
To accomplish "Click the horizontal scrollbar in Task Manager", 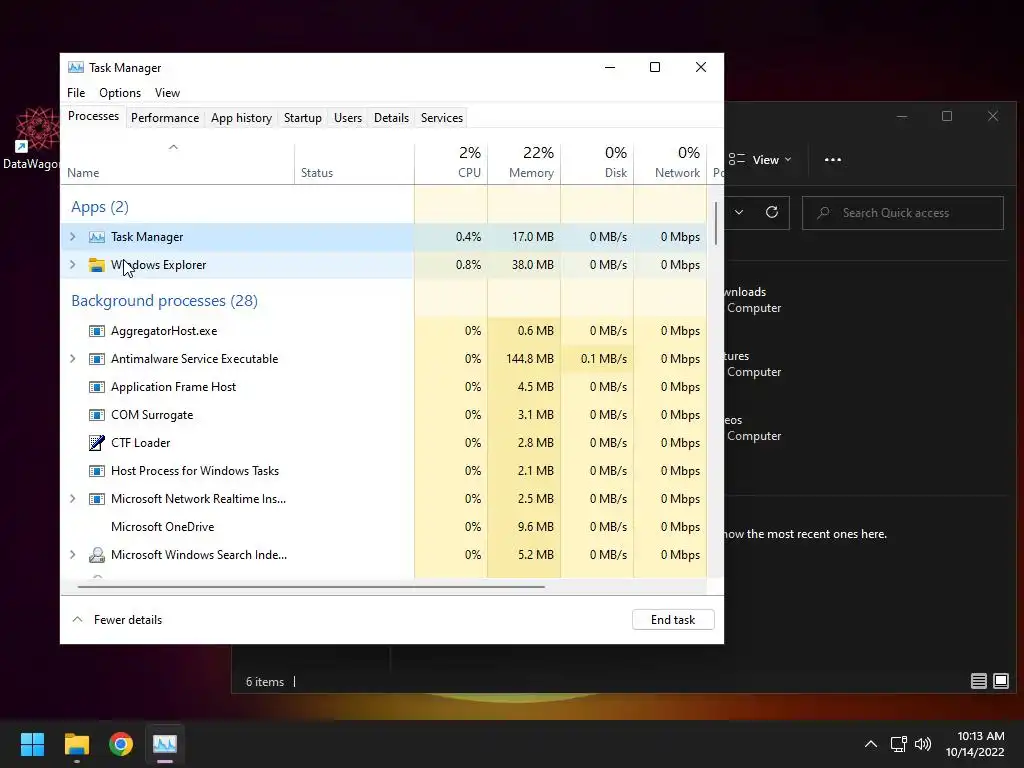I will click(311, 586).
